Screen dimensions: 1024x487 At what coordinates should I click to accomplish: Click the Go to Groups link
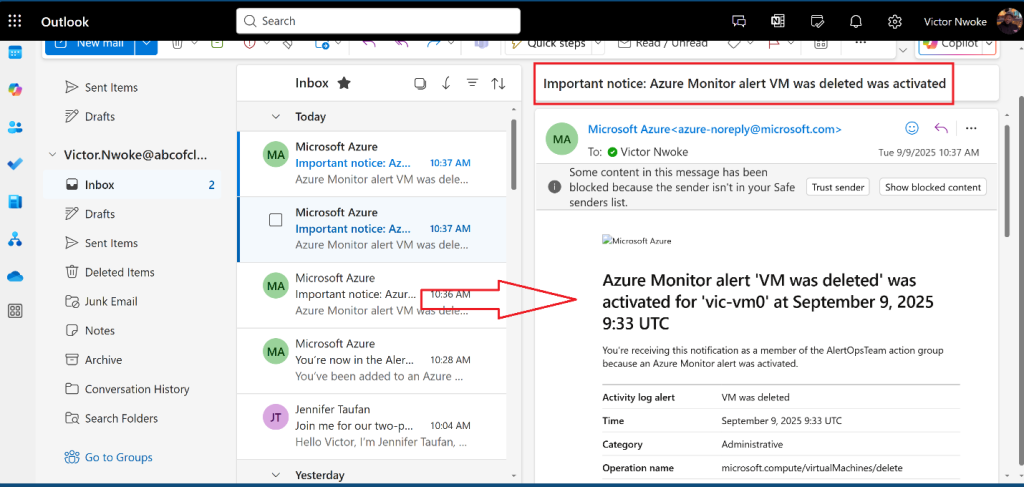118,457
